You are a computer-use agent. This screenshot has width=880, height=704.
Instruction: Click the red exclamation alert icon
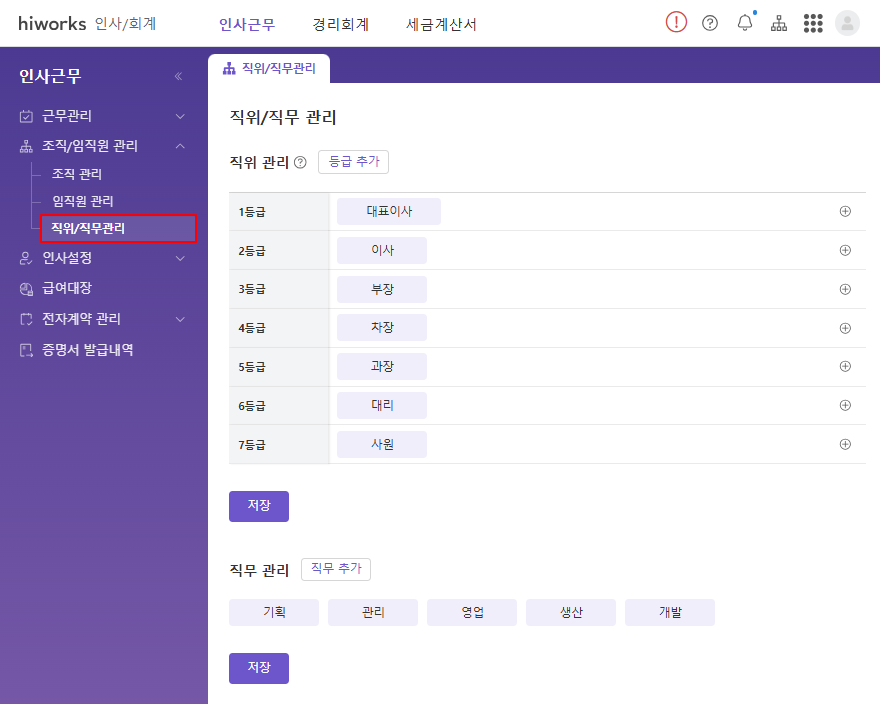point(676,23)
